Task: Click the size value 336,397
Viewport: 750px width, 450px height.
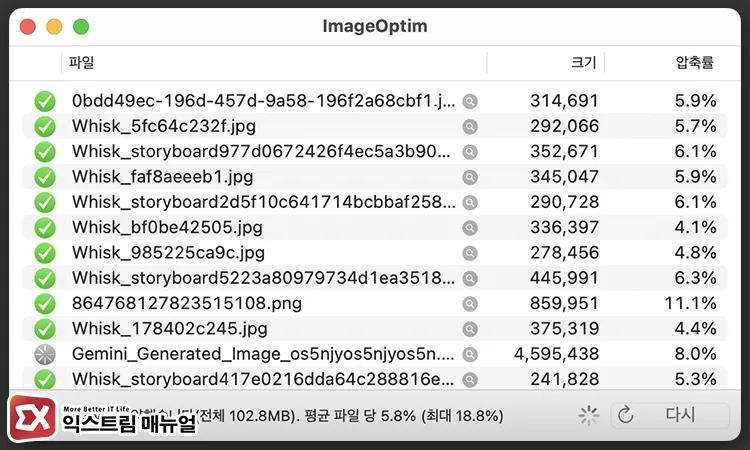Action: point(564,228)
